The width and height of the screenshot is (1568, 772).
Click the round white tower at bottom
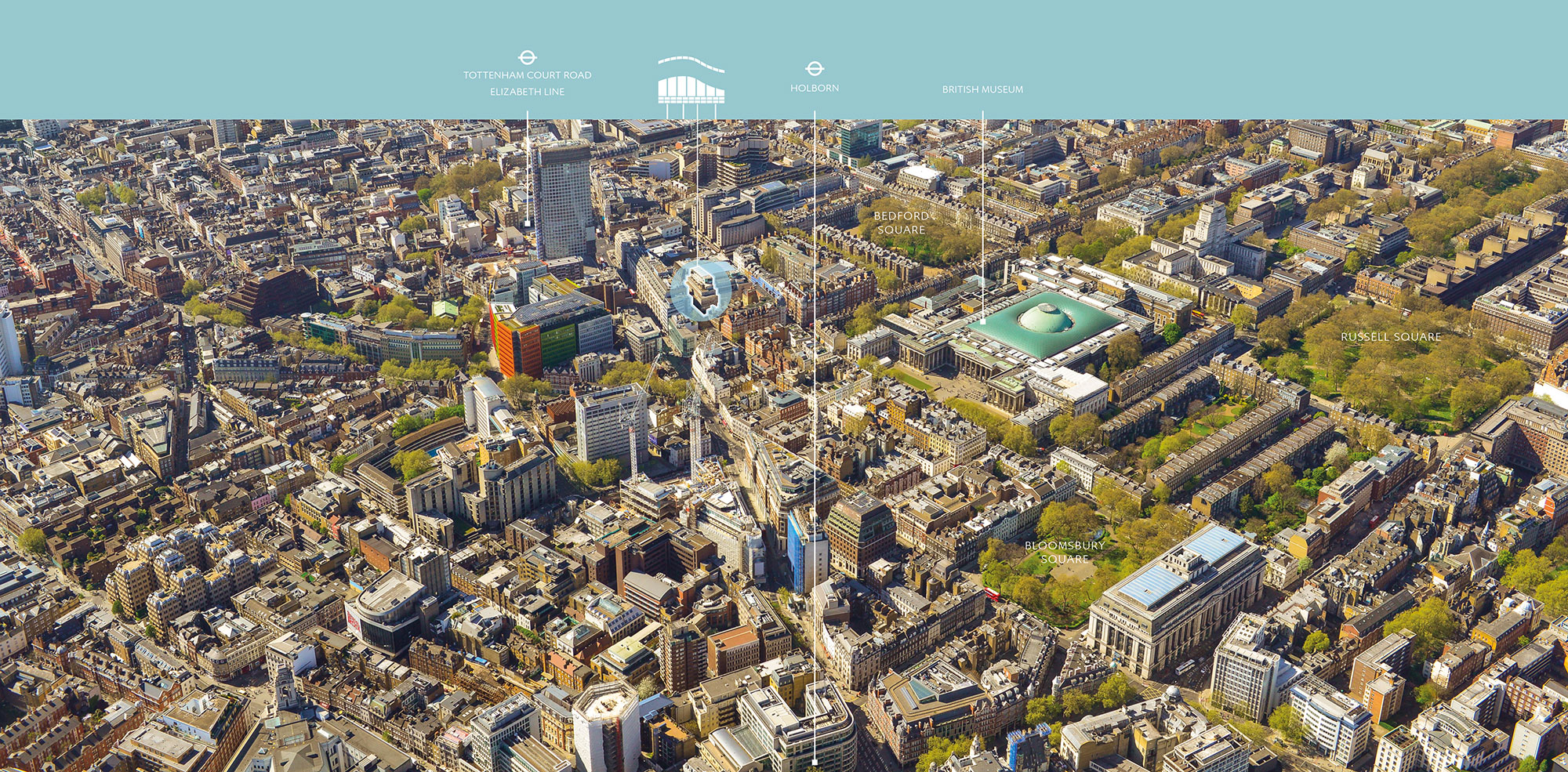(606, 725)
